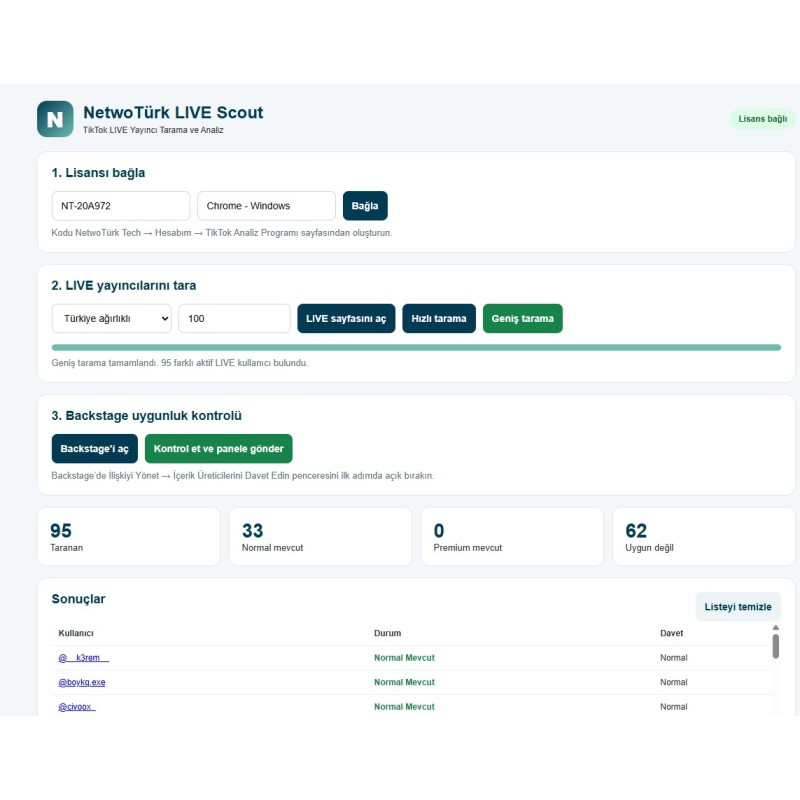Start Geniş tarama scan
The image size is (800, 800).
[522, 318]
